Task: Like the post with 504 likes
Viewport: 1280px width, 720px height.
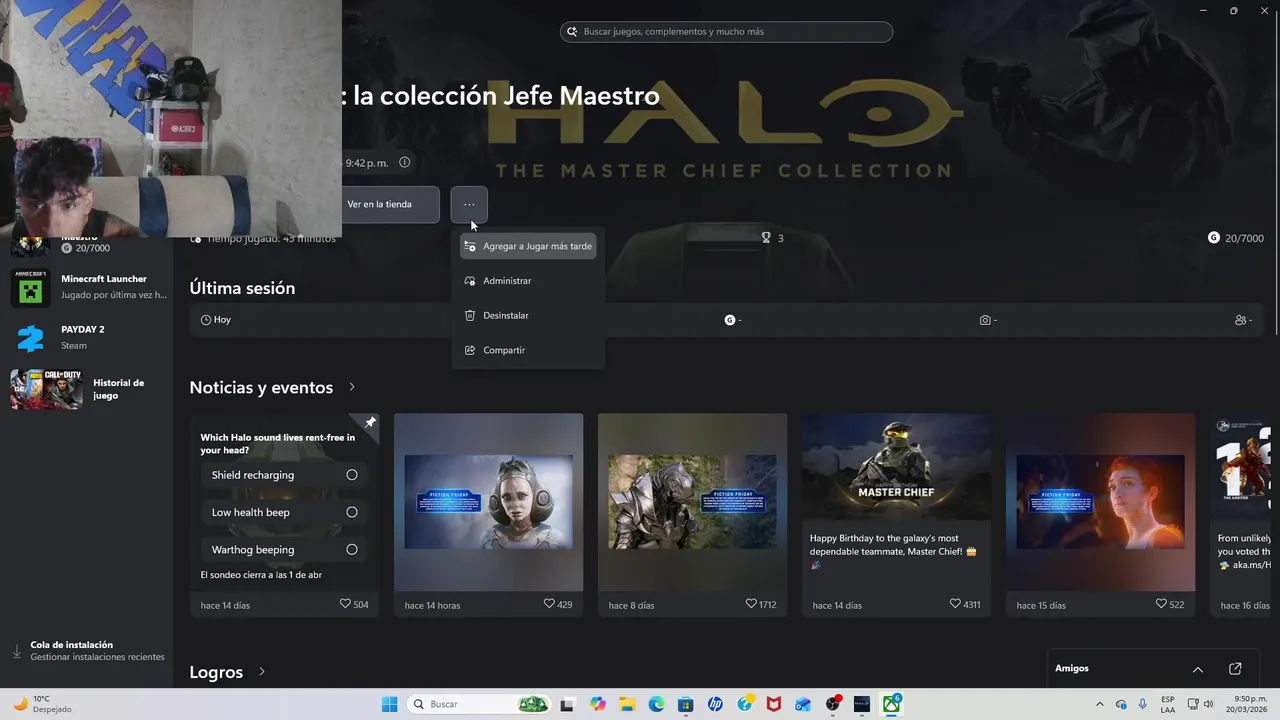Action: click(x=345, y=604)
